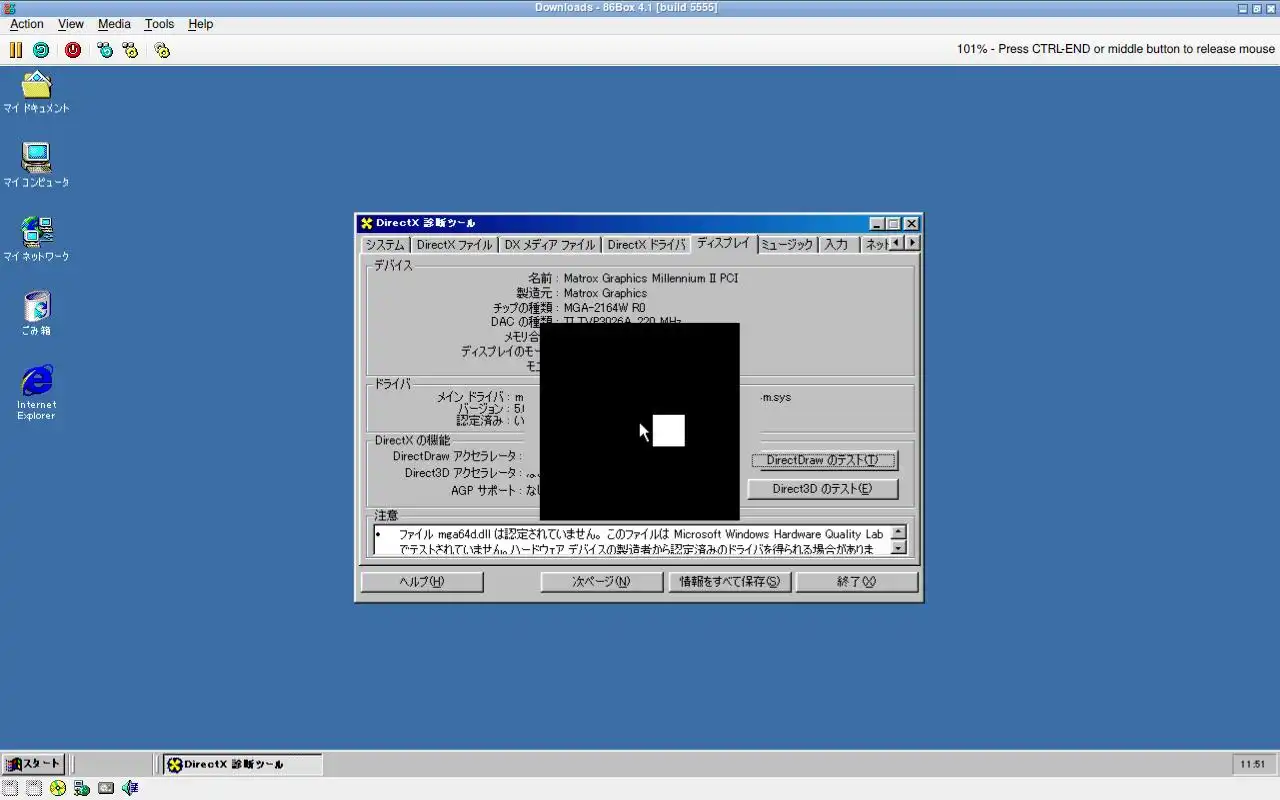The width and height of the screenshot is (1280, 800).
Task: Open the マイ ドキュメント desktop folder icon
Action: pos(36,92)
